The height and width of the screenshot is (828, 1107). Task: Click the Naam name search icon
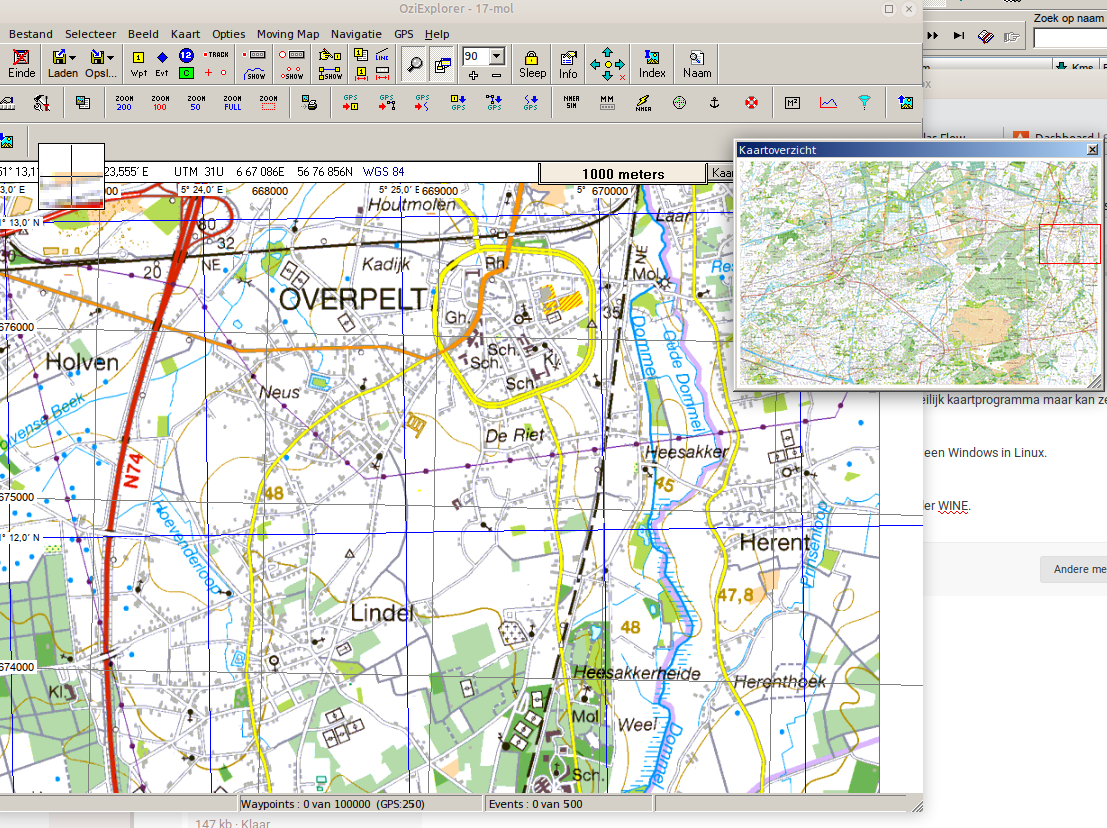pyautogui.click(x=697, y=63)
